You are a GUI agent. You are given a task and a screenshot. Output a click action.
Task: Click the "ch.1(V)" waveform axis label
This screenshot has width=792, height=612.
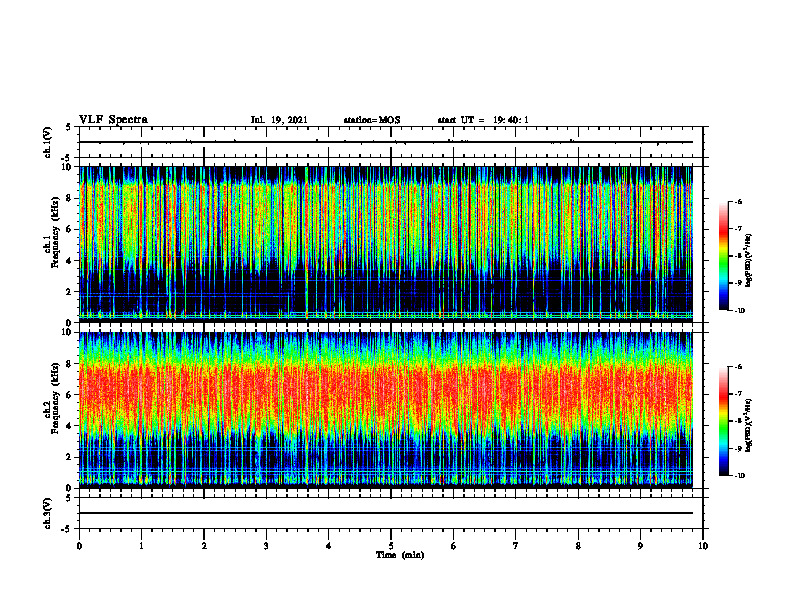click(x=48, y=142)
